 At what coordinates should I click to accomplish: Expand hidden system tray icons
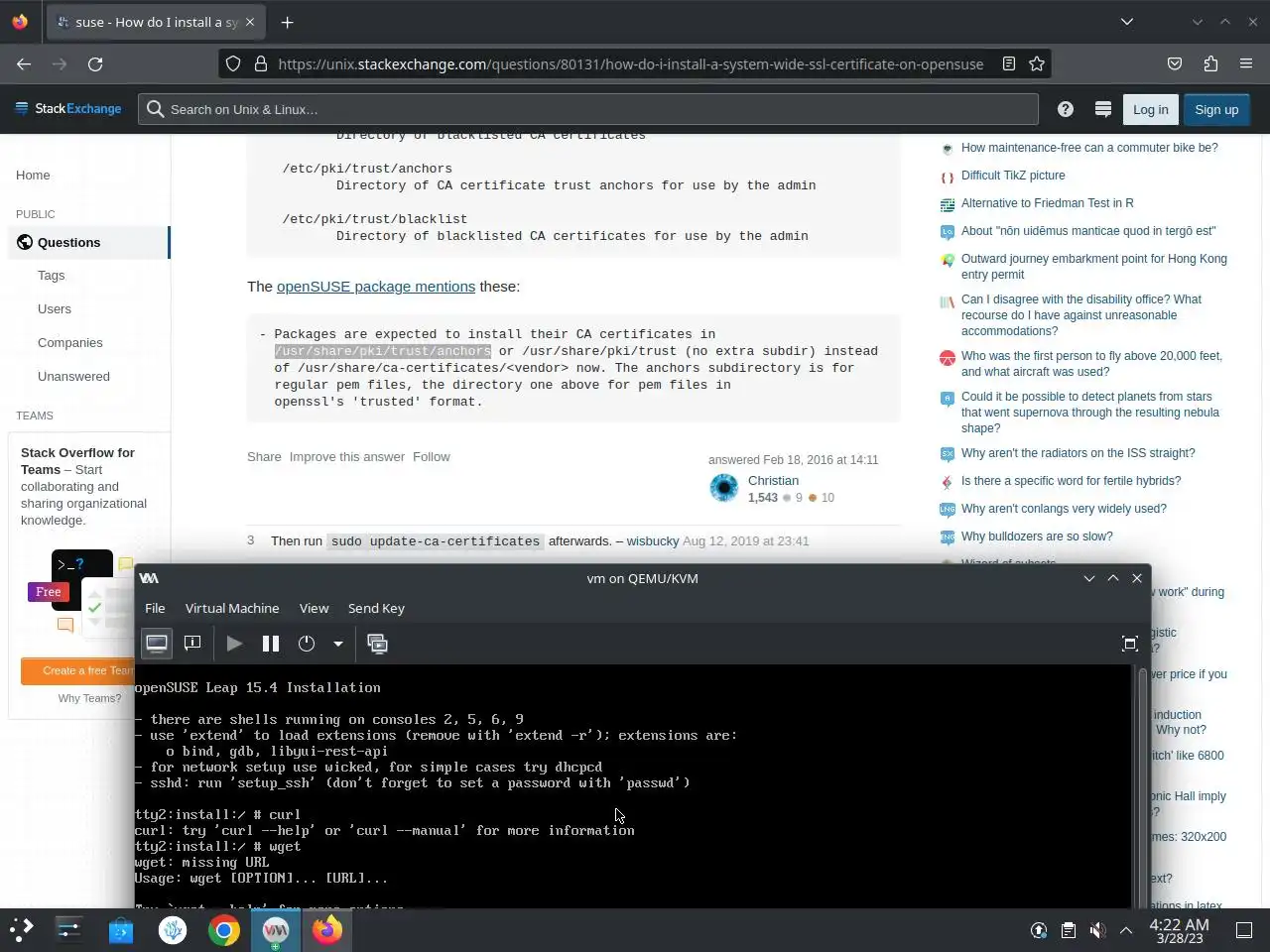[1126, 930]
